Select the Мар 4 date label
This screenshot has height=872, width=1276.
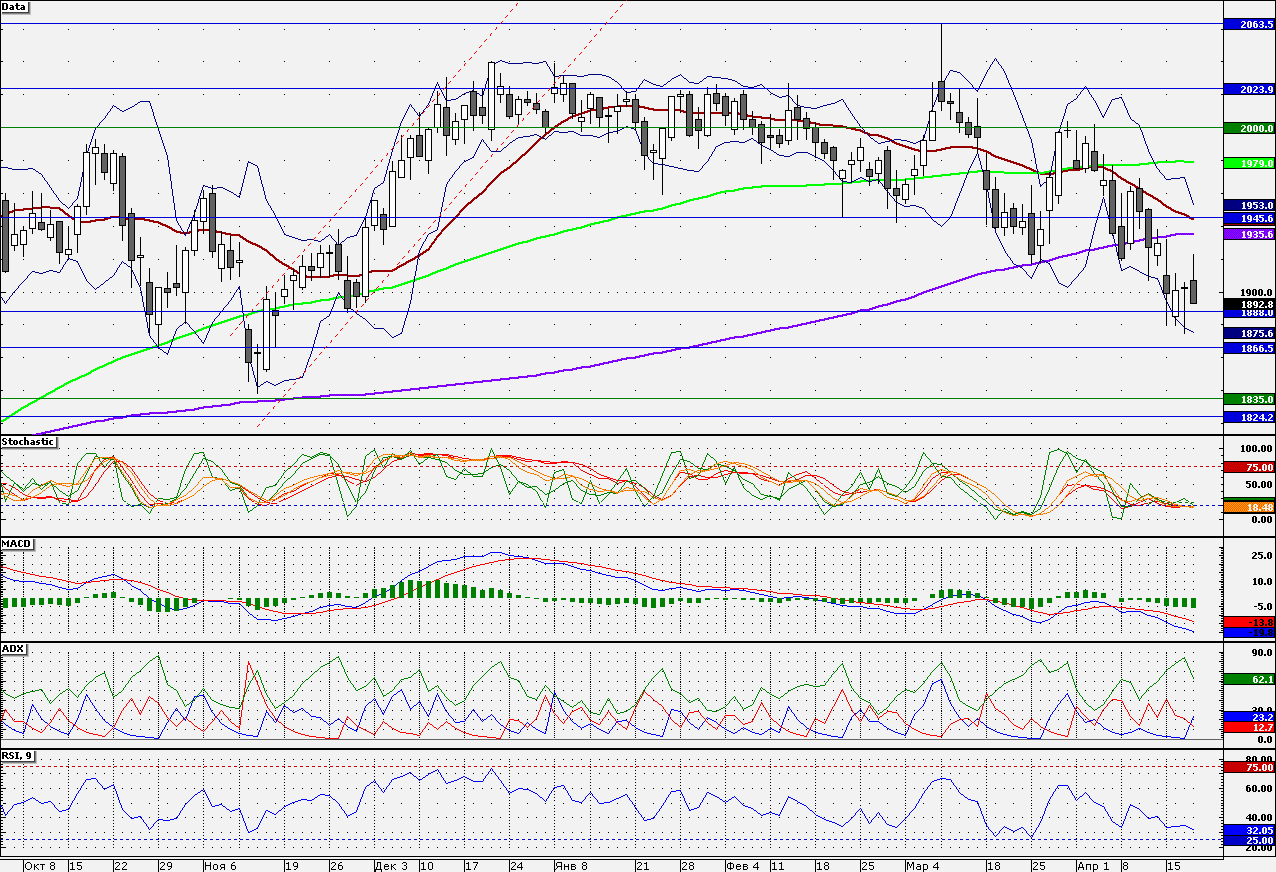[x=922, y=865]
